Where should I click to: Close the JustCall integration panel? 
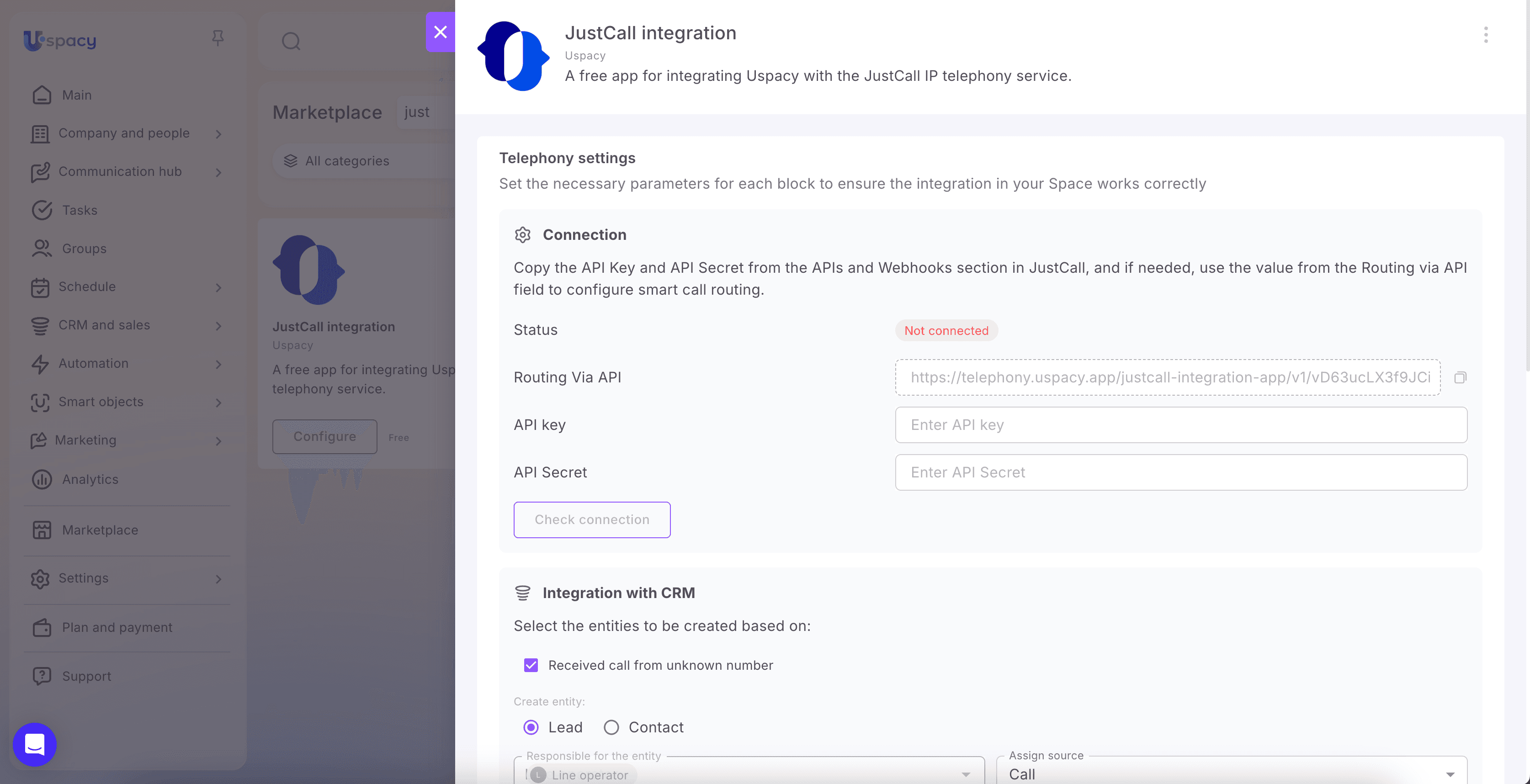click(x=440, y=32)
